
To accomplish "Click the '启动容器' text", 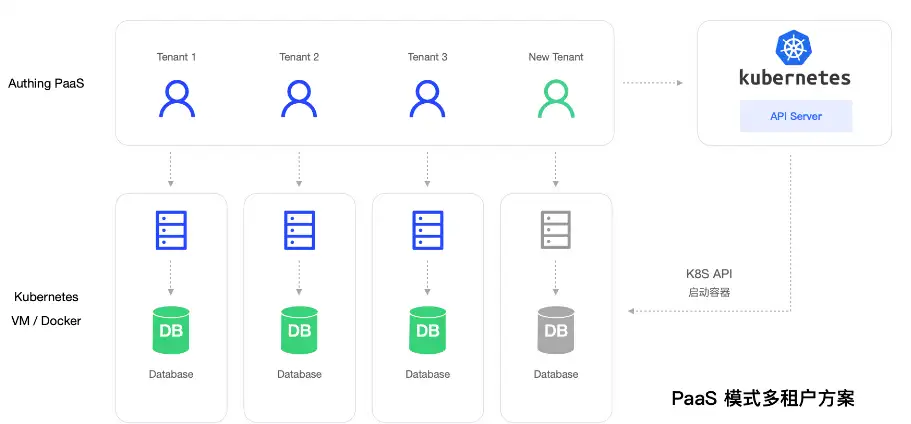I will [709, 293].
